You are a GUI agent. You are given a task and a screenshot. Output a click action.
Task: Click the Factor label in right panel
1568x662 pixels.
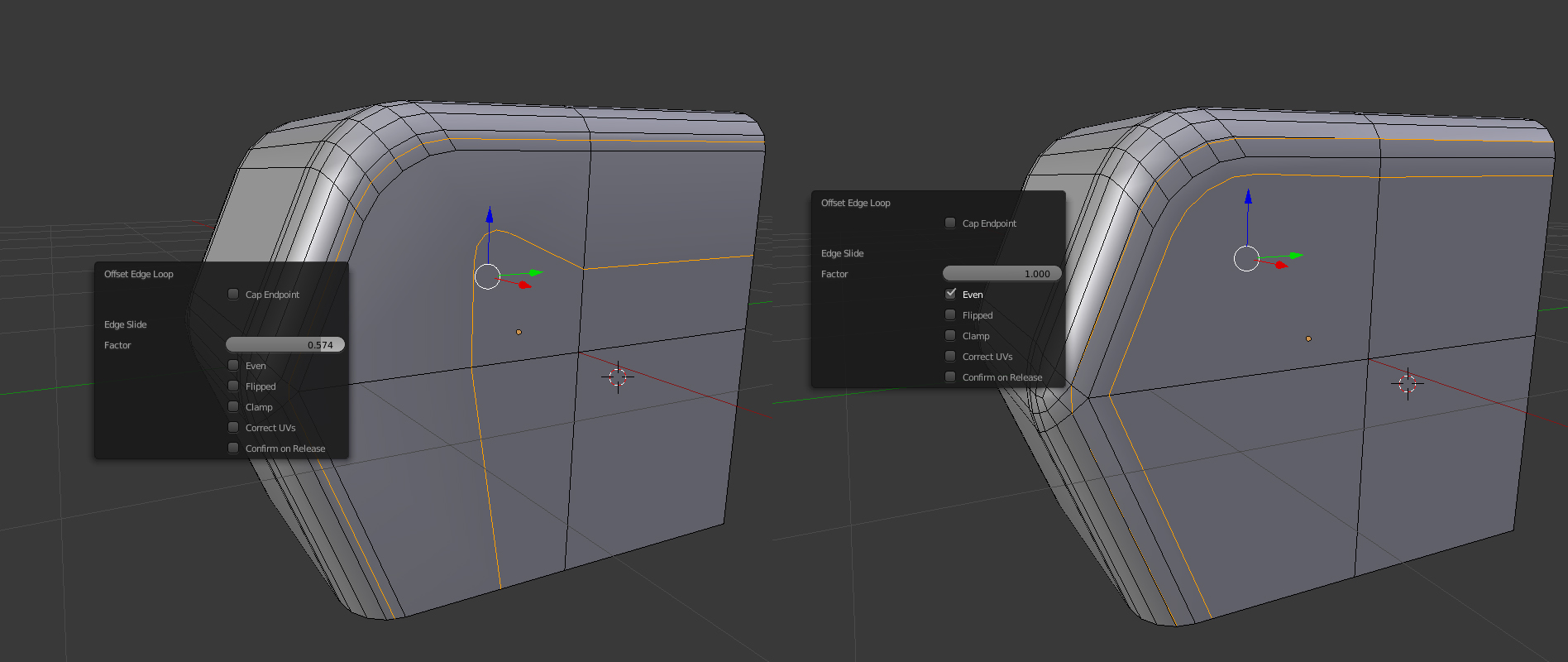point(834,274)
